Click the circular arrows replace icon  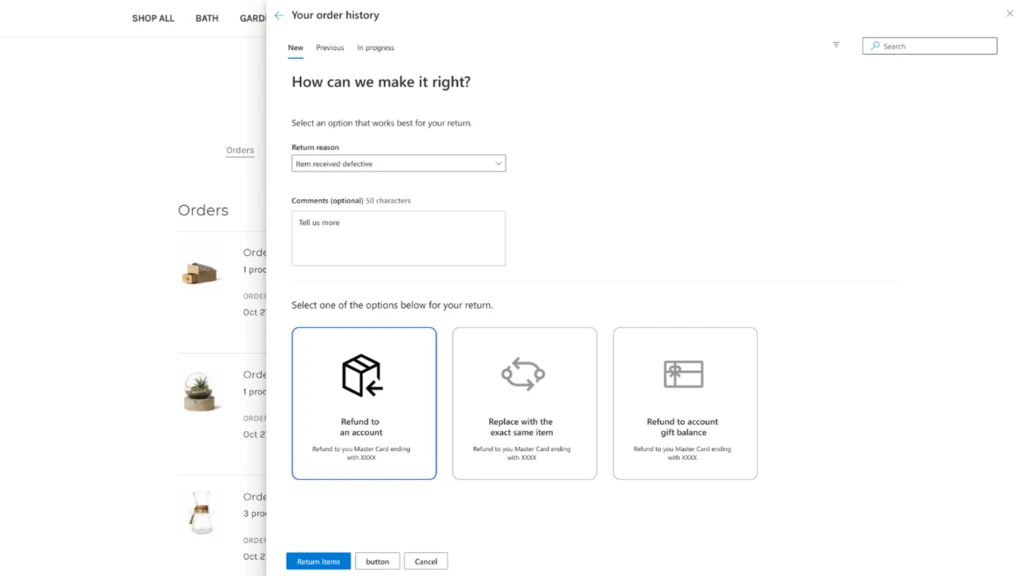[x=524, y=373]
